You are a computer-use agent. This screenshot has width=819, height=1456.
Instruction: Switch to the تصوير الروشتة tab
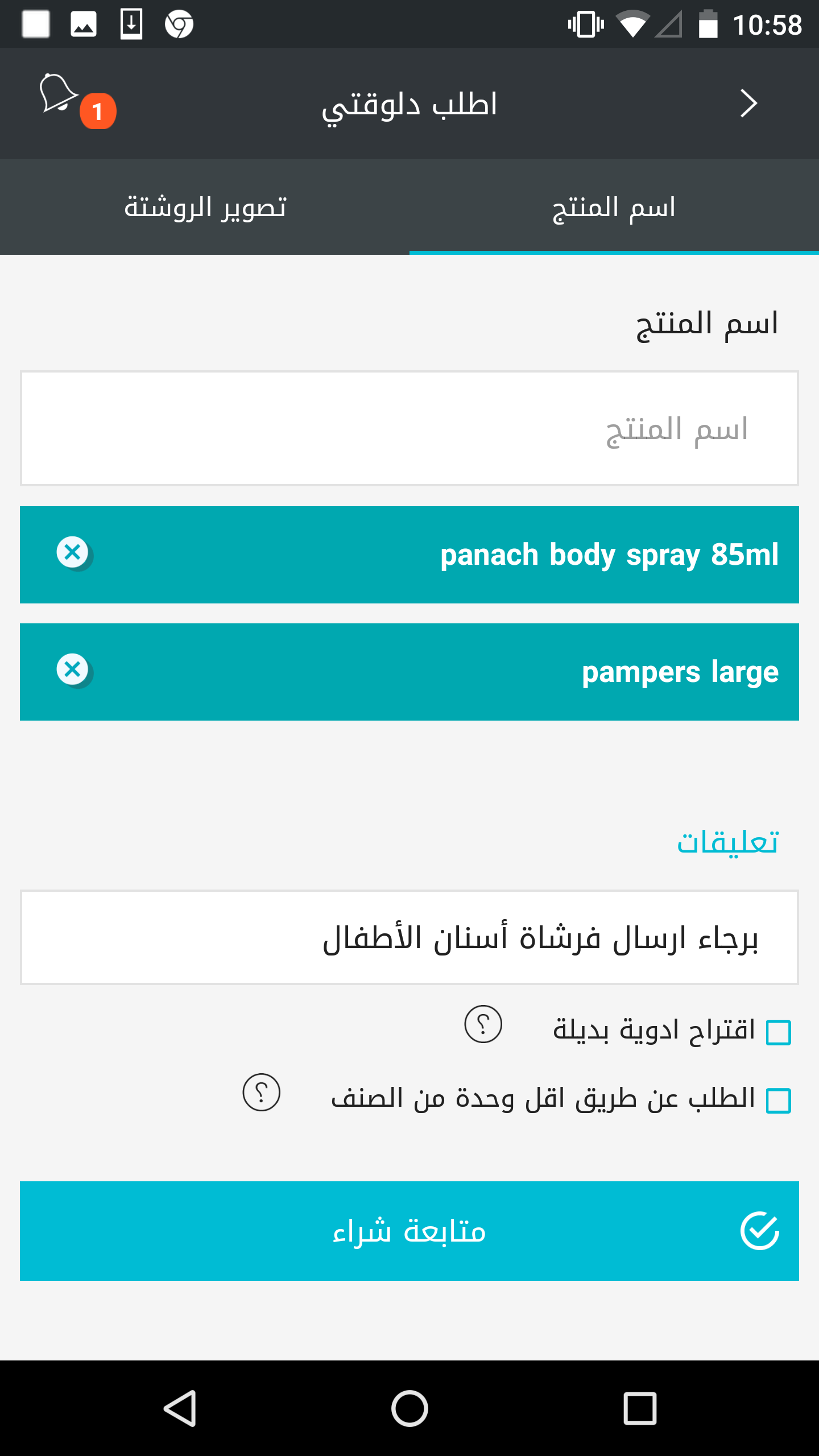pos(205,207)
